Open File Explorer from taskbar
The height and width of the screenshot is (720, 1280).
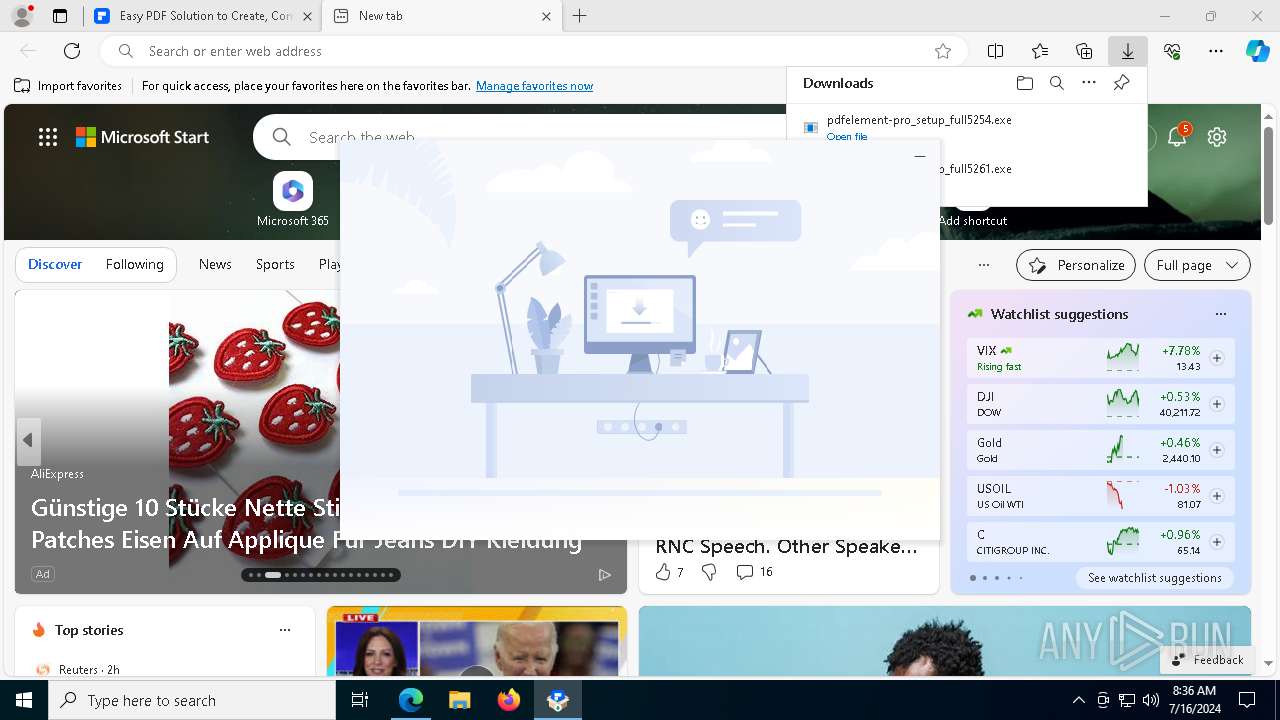pos(459,700)
